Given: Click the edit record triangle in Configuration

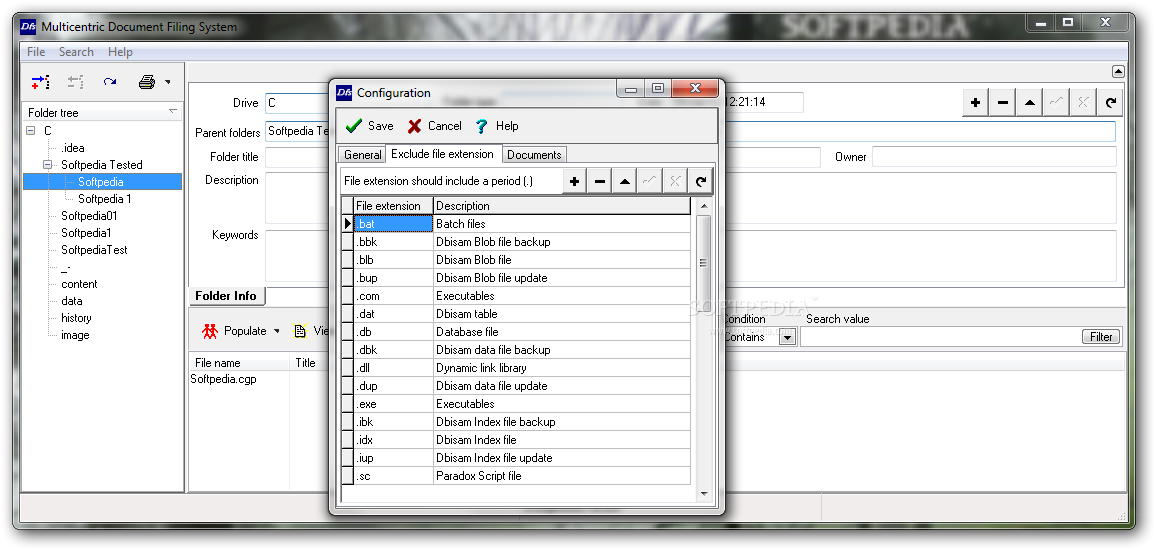Looking at the screenshot, I should [x=625, y=181].
